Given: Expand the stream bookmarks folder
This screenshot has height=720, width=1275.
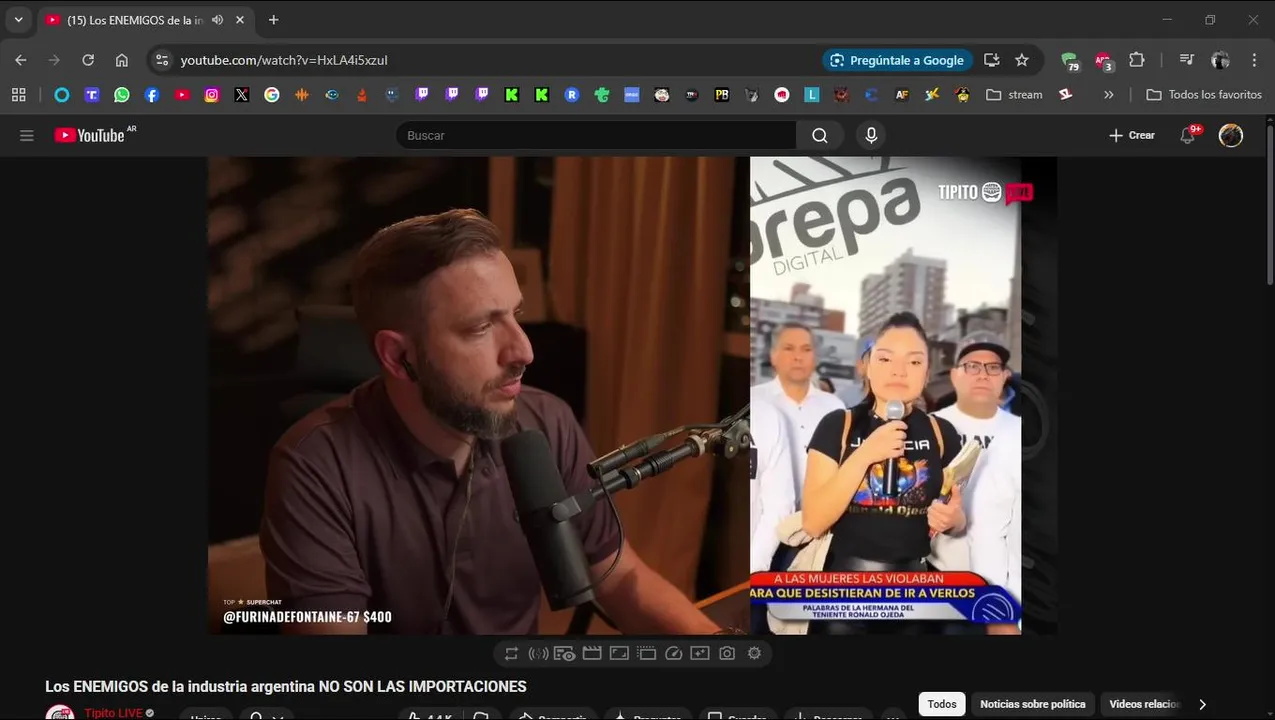Looking at the screenshot, I should 1014,95.
